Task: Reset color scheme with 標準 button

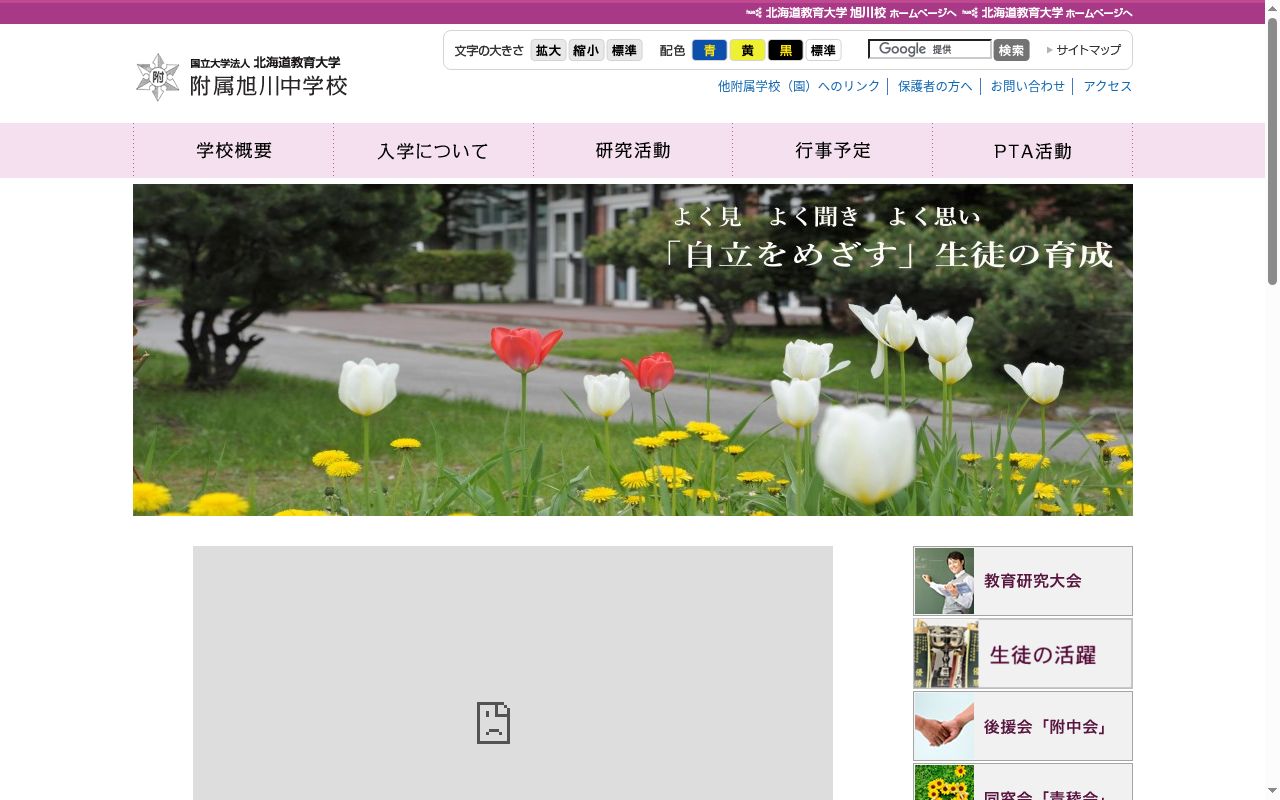Action: [823, 50]
